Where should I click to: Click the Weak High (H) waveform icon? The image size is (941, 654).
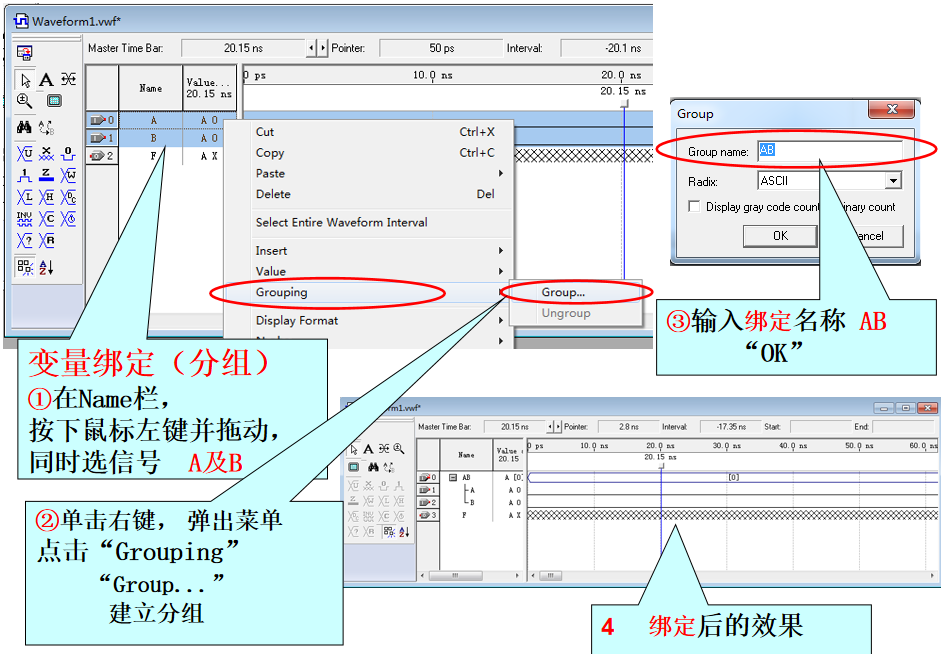click(46, 197)
